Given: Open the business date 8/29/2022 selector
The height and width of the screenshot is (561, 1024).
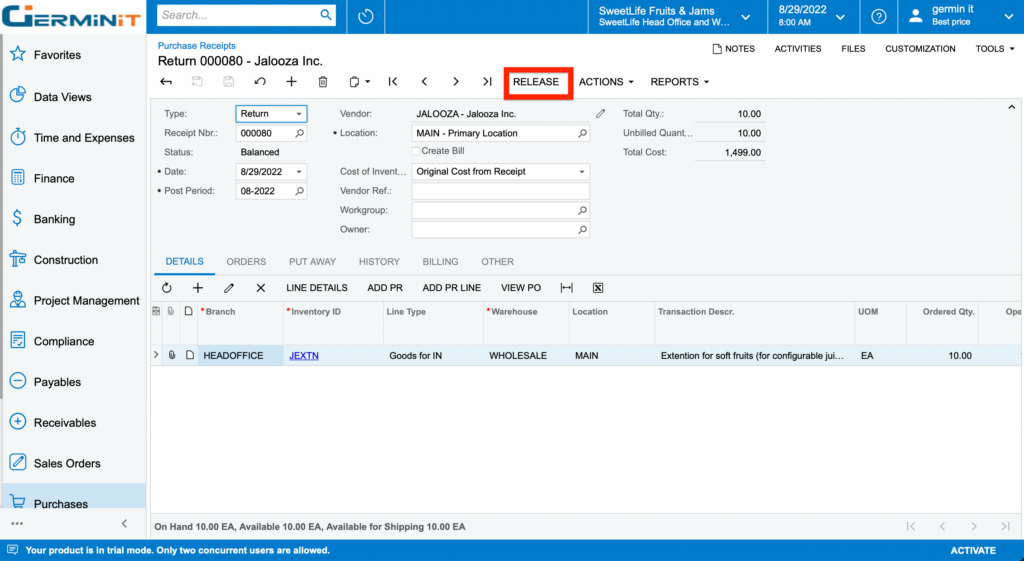Looking at the screenshot, I should point(812,16).
